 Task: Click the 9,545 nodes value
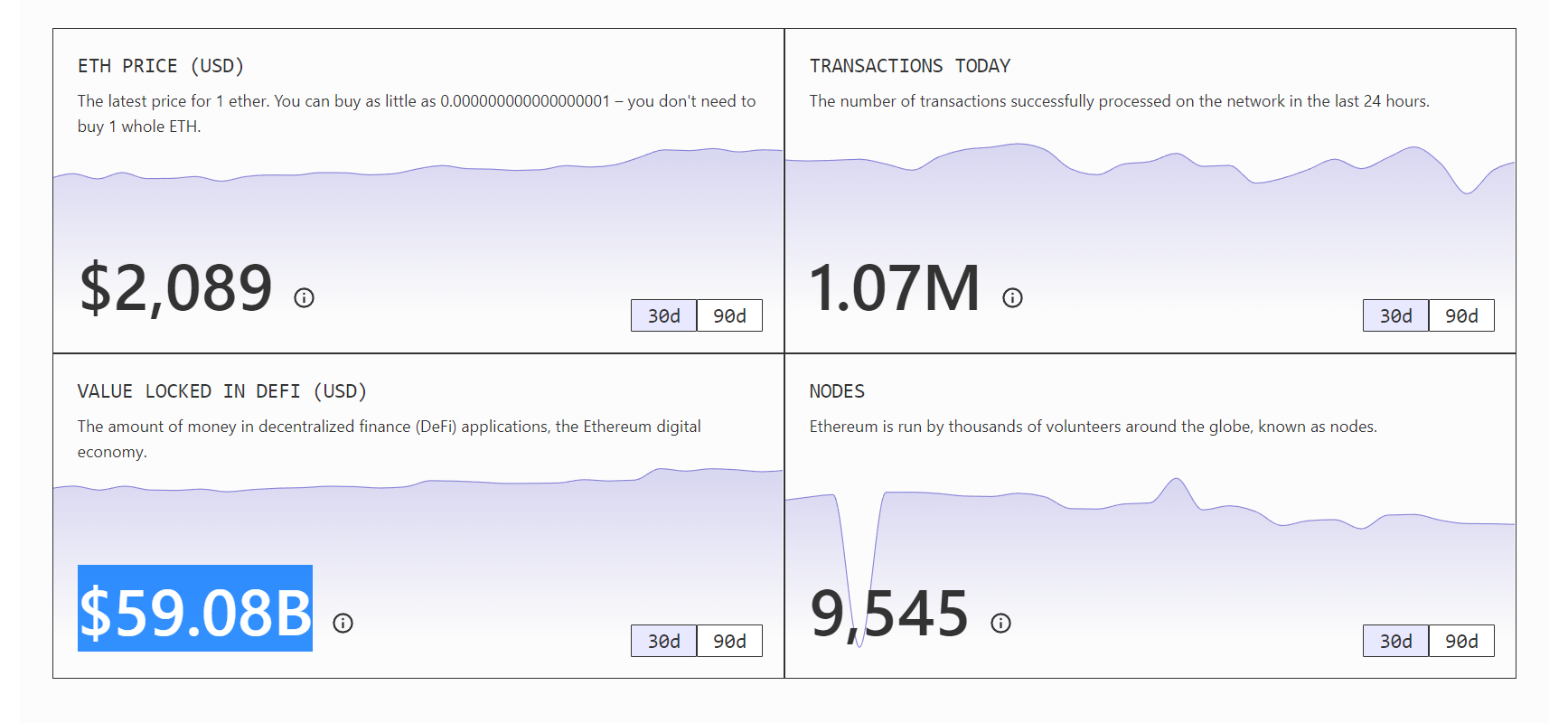coord(889,615)
